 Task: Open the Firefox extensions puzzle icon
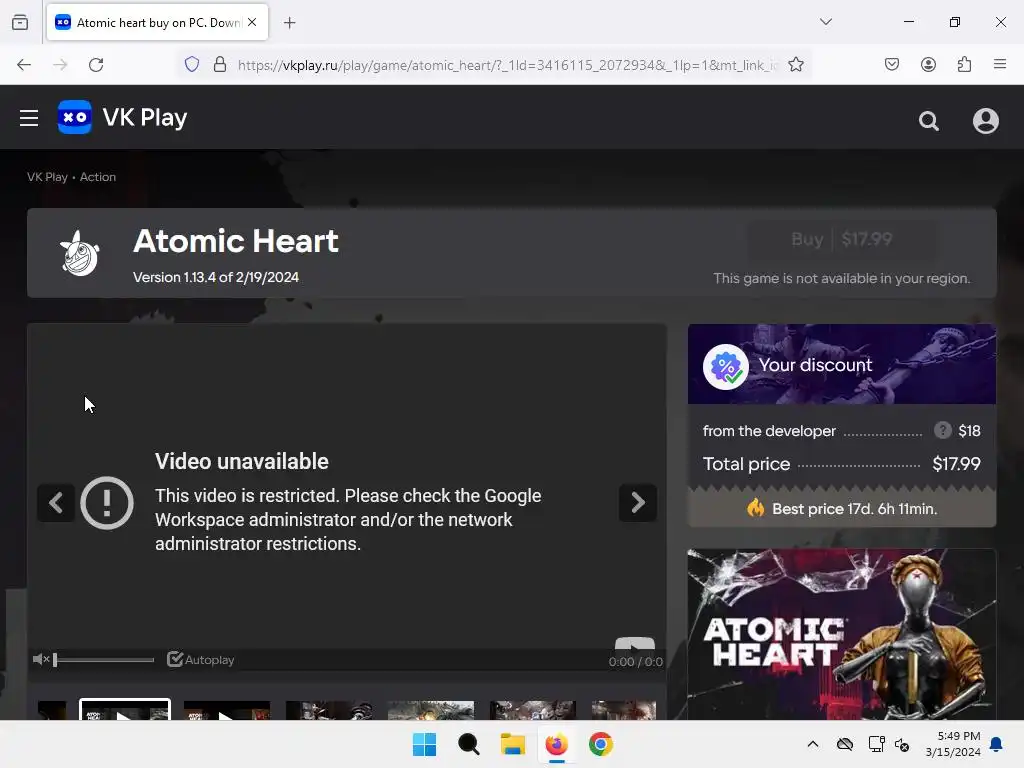pyautogui.click(x=964, y=64)
